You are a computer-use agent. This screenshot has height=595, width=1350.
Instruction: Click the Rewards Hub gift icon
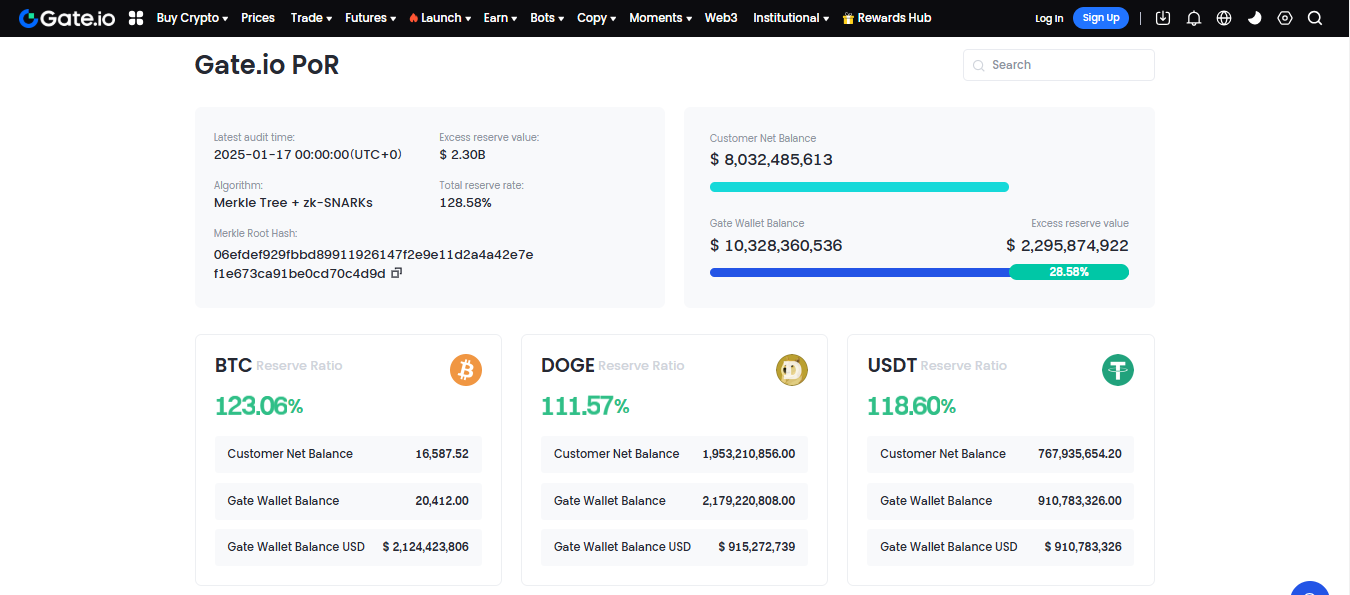pyautogui.click(x=848, y=18)
